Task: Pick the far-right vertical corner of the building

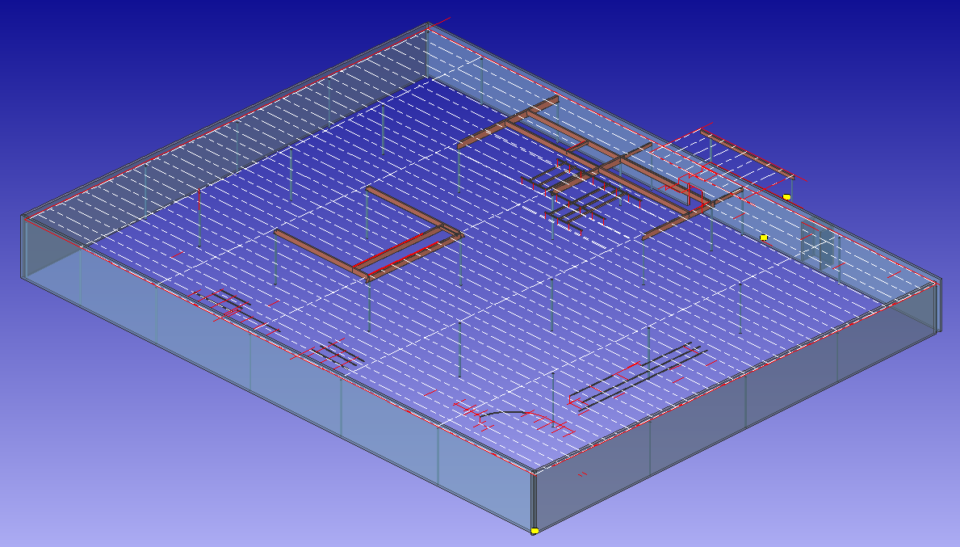Action: [939, 305]
